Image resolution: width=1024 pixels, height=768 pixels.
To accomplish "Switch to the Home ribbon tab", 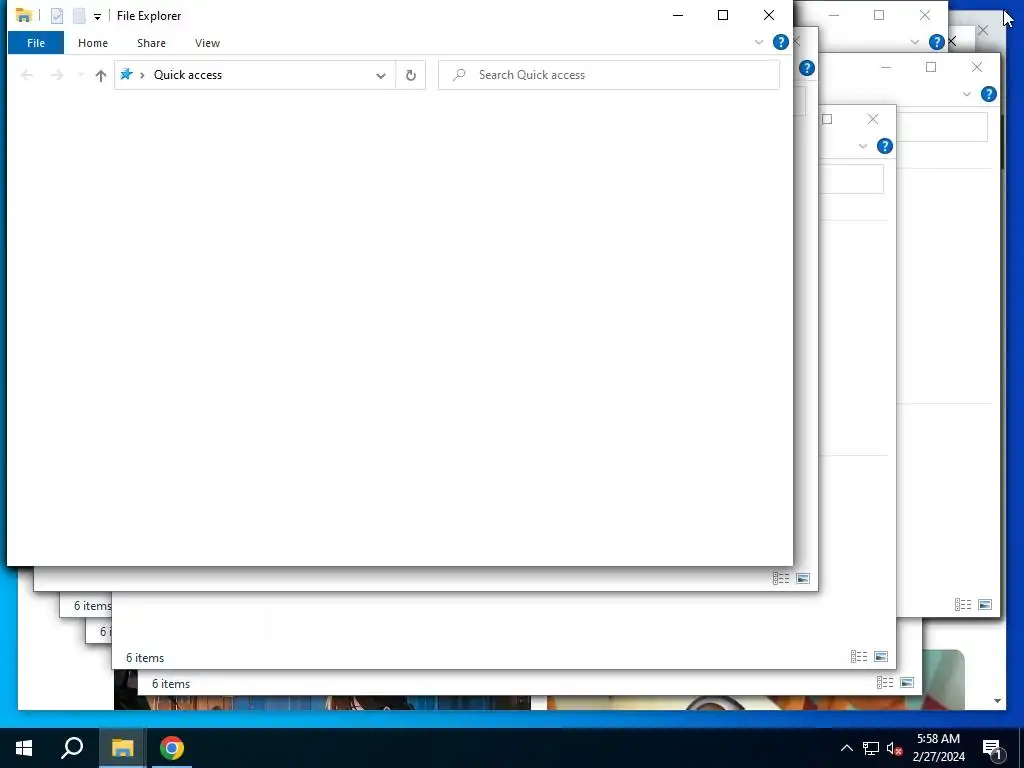I will click(x=93, y=43).
